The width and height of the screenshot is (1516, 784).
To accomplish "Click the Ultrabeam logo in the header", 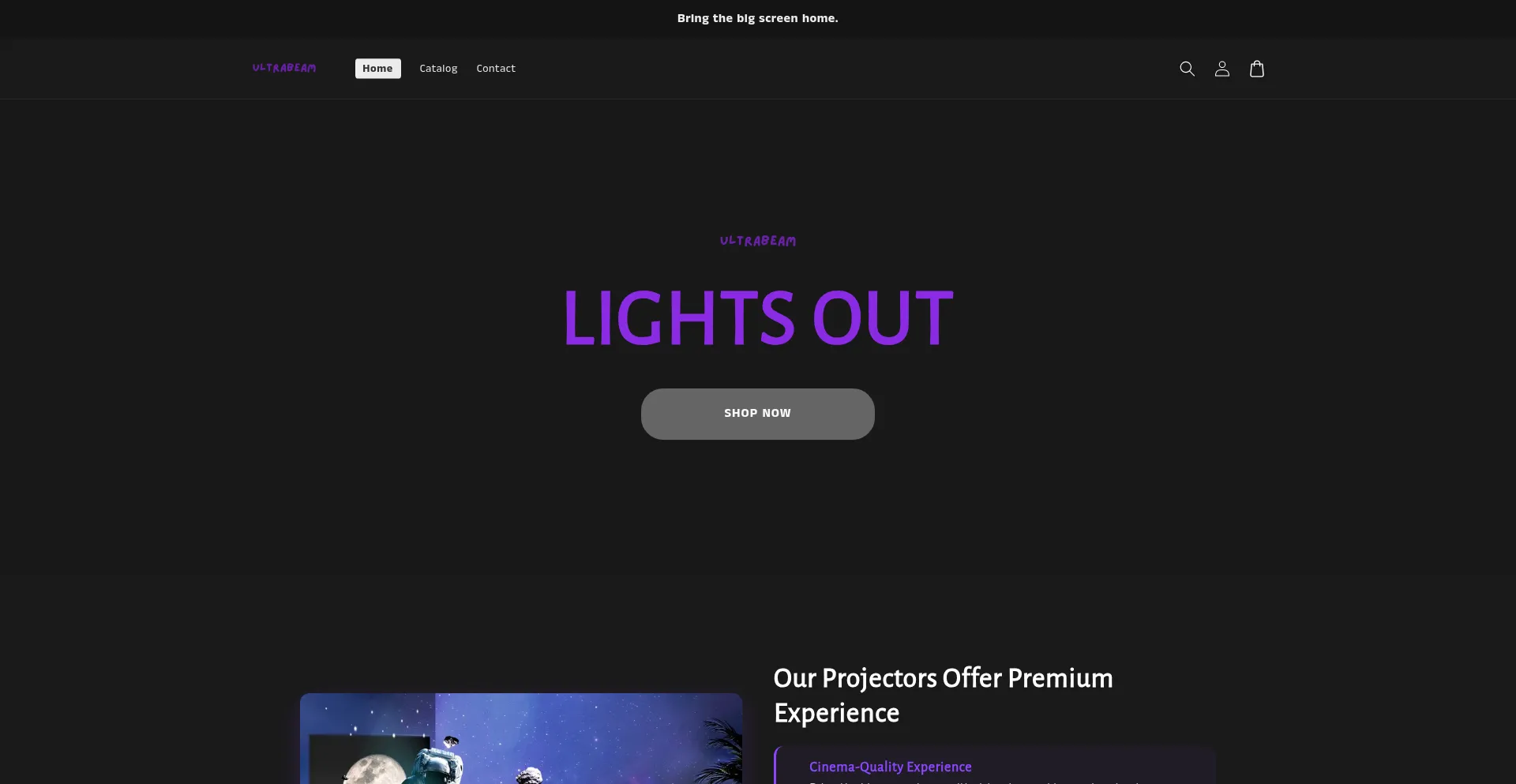I will 284,68.
